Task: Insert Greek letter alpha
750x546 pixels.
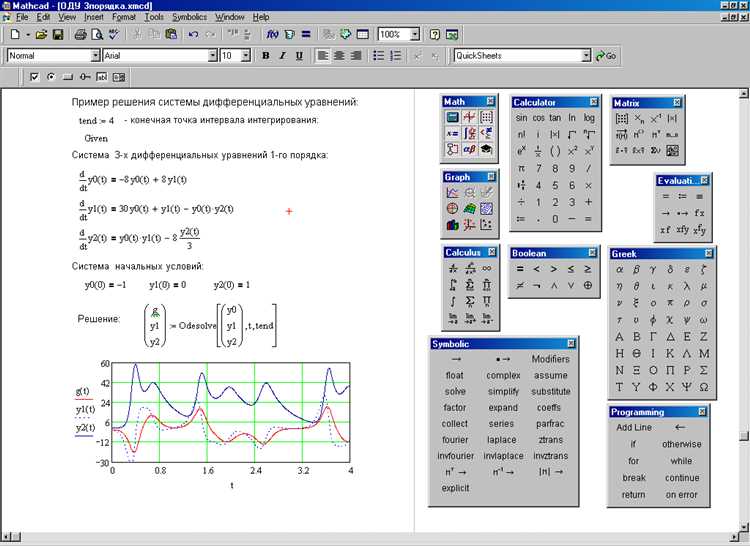Action: coord(619,270)
